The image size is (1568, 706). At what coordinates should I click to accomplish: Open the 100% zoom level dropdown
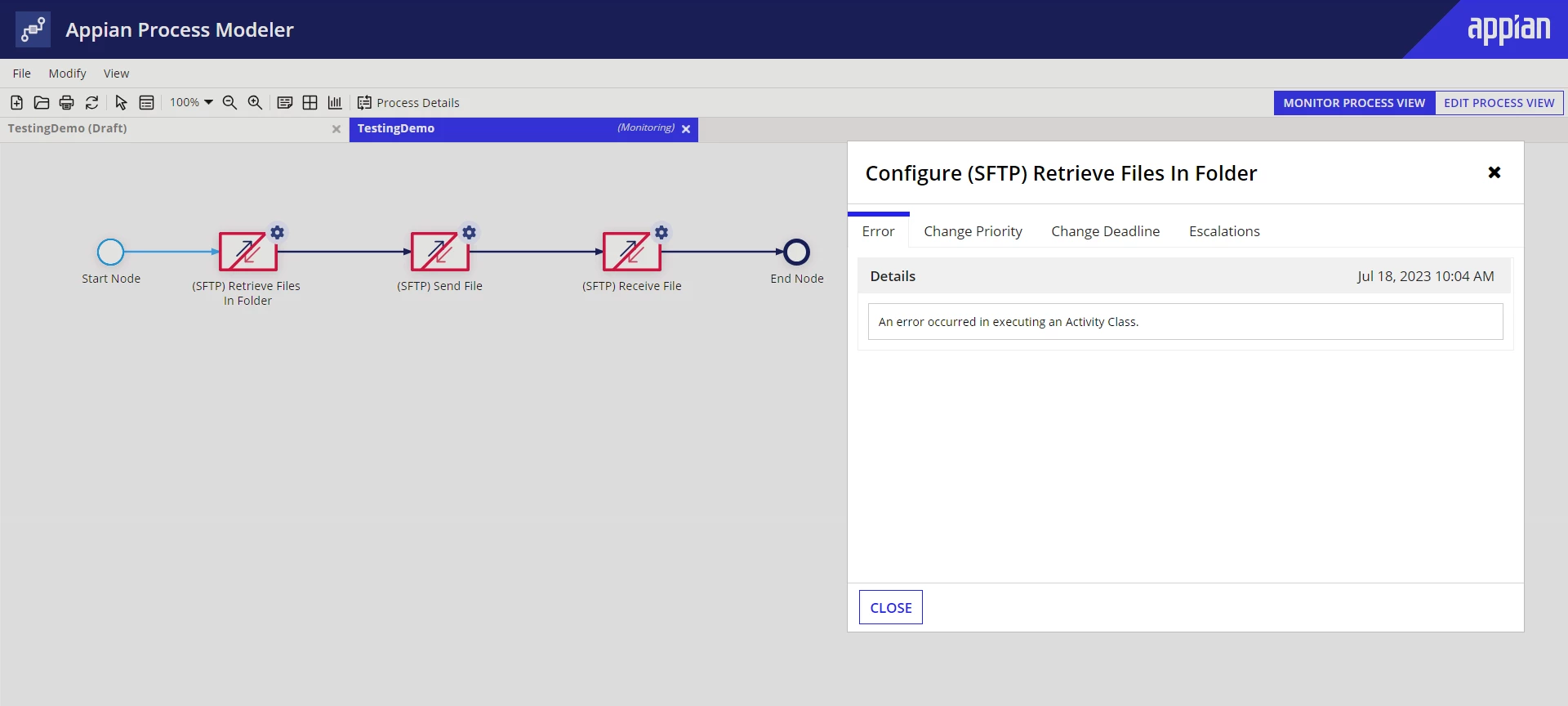[x=191, y=102]
